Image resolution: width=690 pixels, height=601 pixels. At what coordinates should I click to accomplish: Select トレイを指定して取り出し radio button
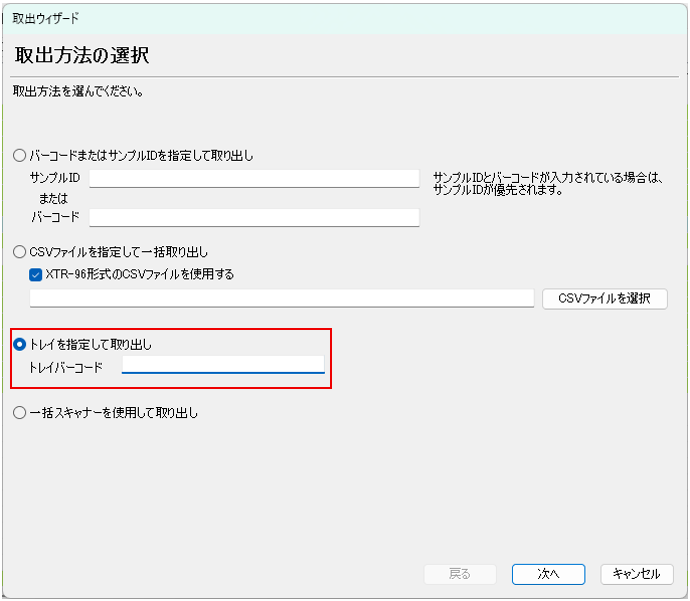tap(20, 345)
